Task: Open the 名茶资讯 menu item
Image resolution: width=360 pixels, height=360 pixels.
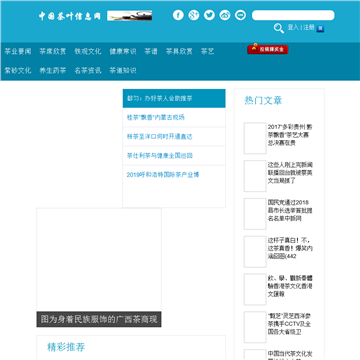Action: coord(88,70)
